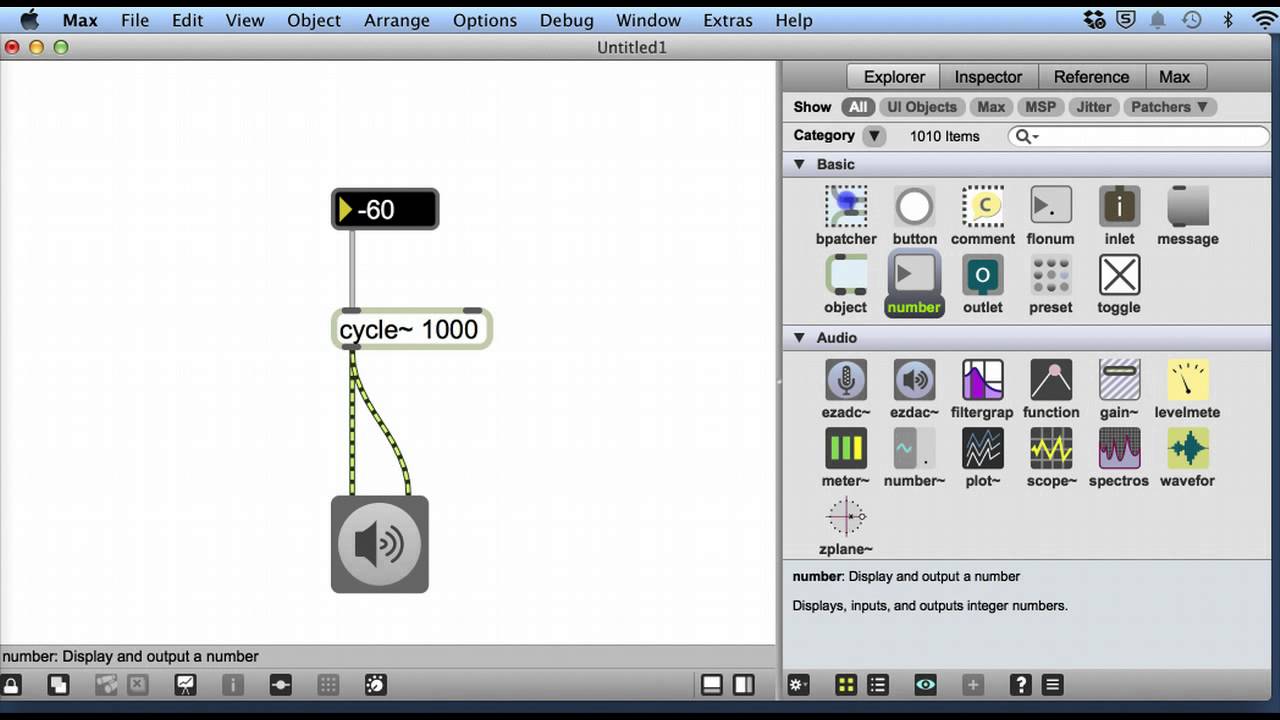Select the plot~ object icon

click(982, 448)
